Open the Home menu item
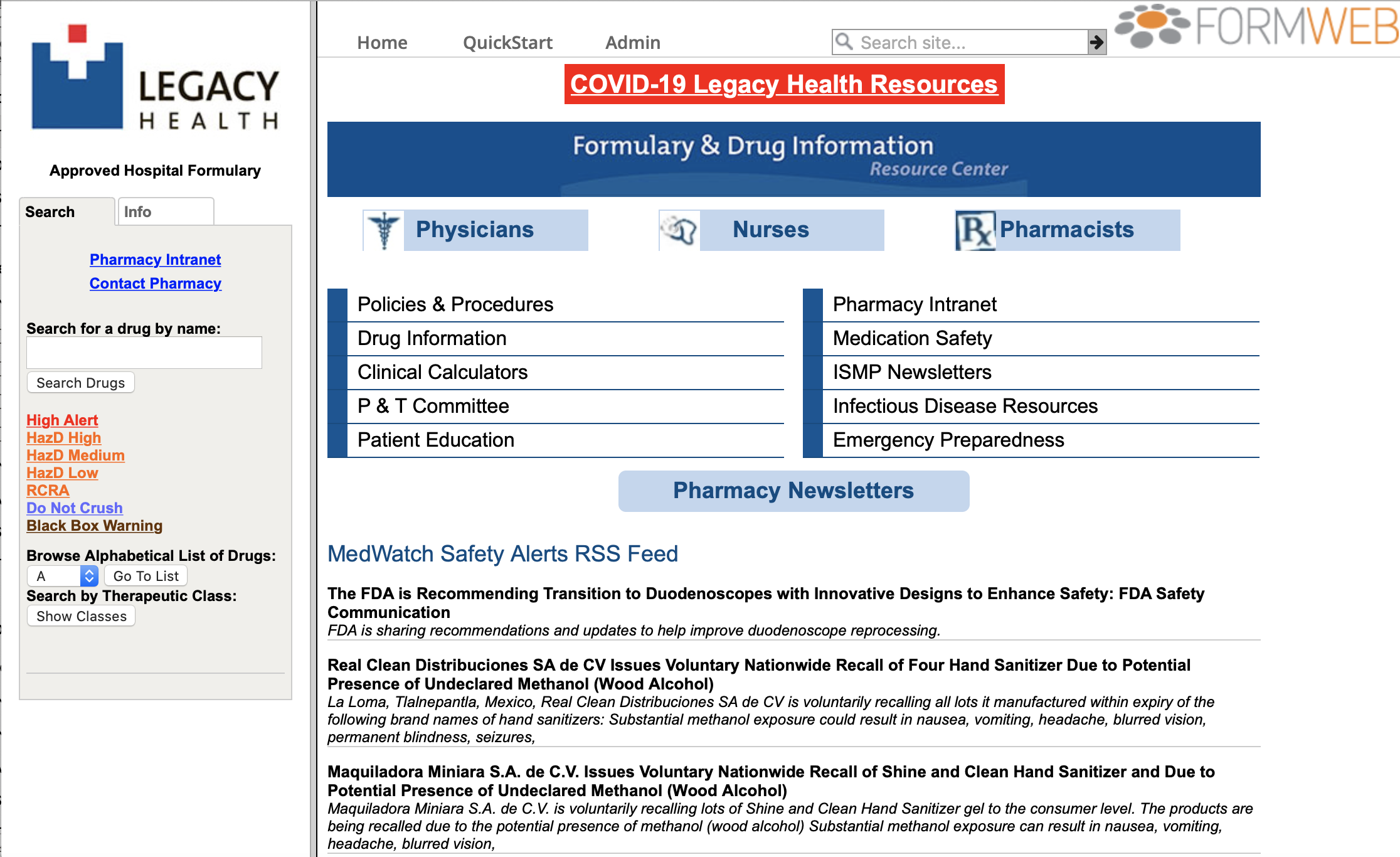The image size is (1400, 857). coord(382,43)
